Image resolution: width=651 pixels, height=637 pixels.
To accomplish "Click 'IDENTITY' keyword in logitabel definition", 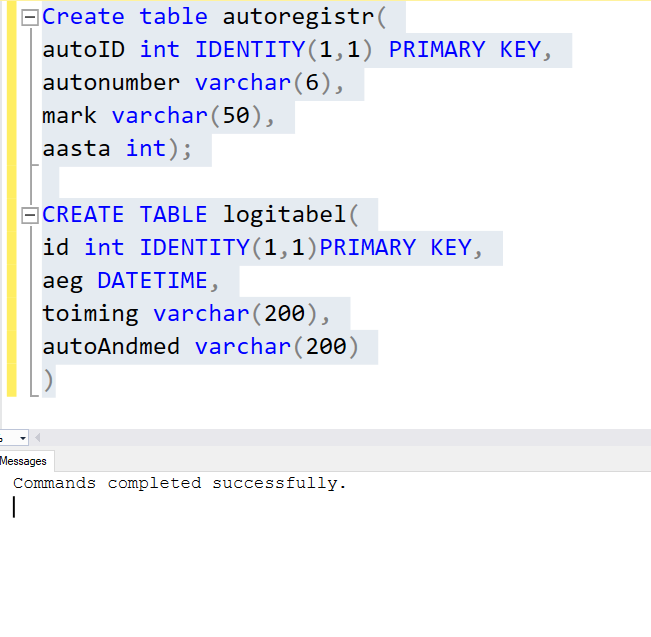I will point(194,247).
